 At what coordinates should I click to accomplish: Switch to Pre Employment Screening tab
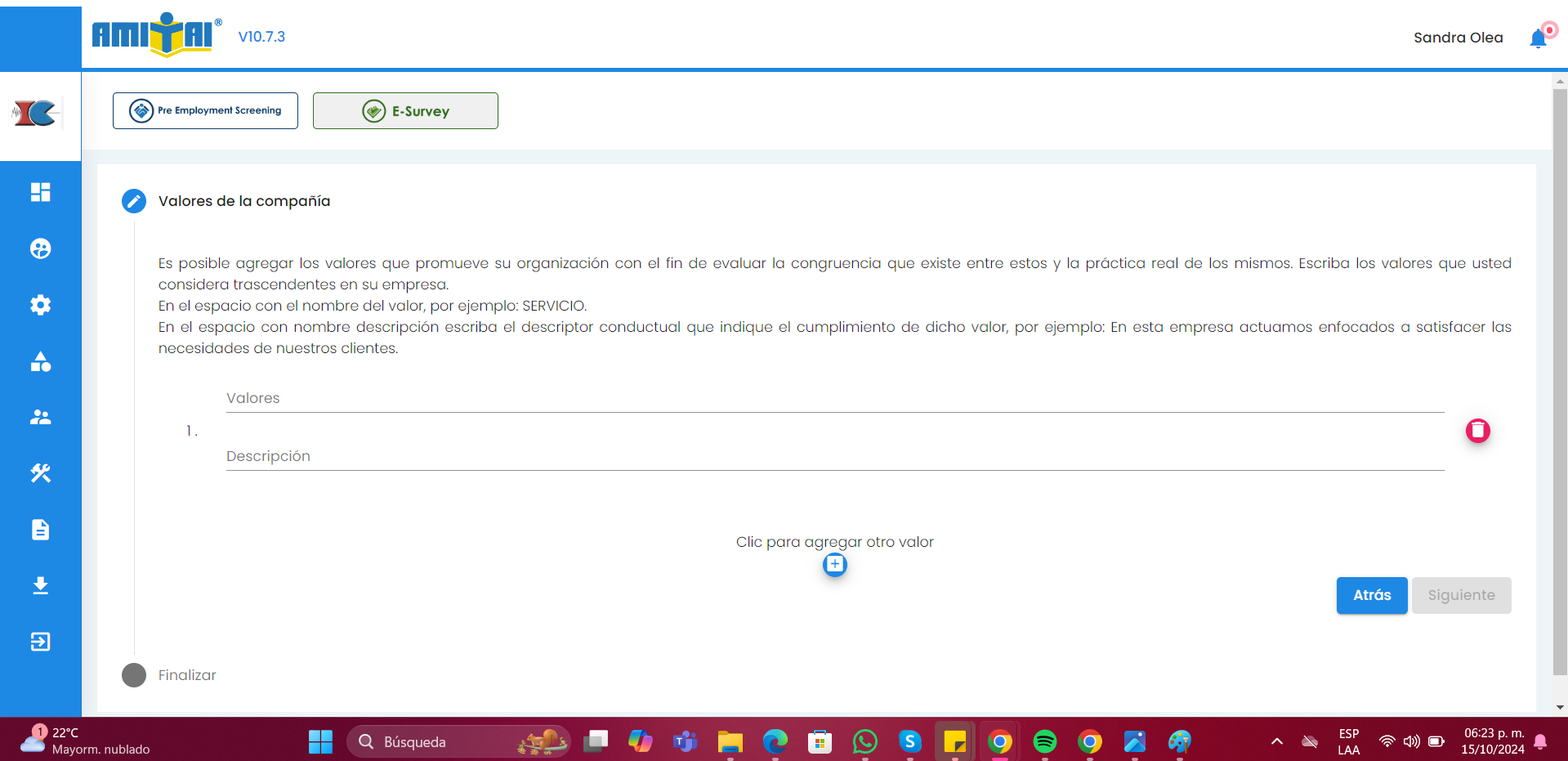point(205,110)
